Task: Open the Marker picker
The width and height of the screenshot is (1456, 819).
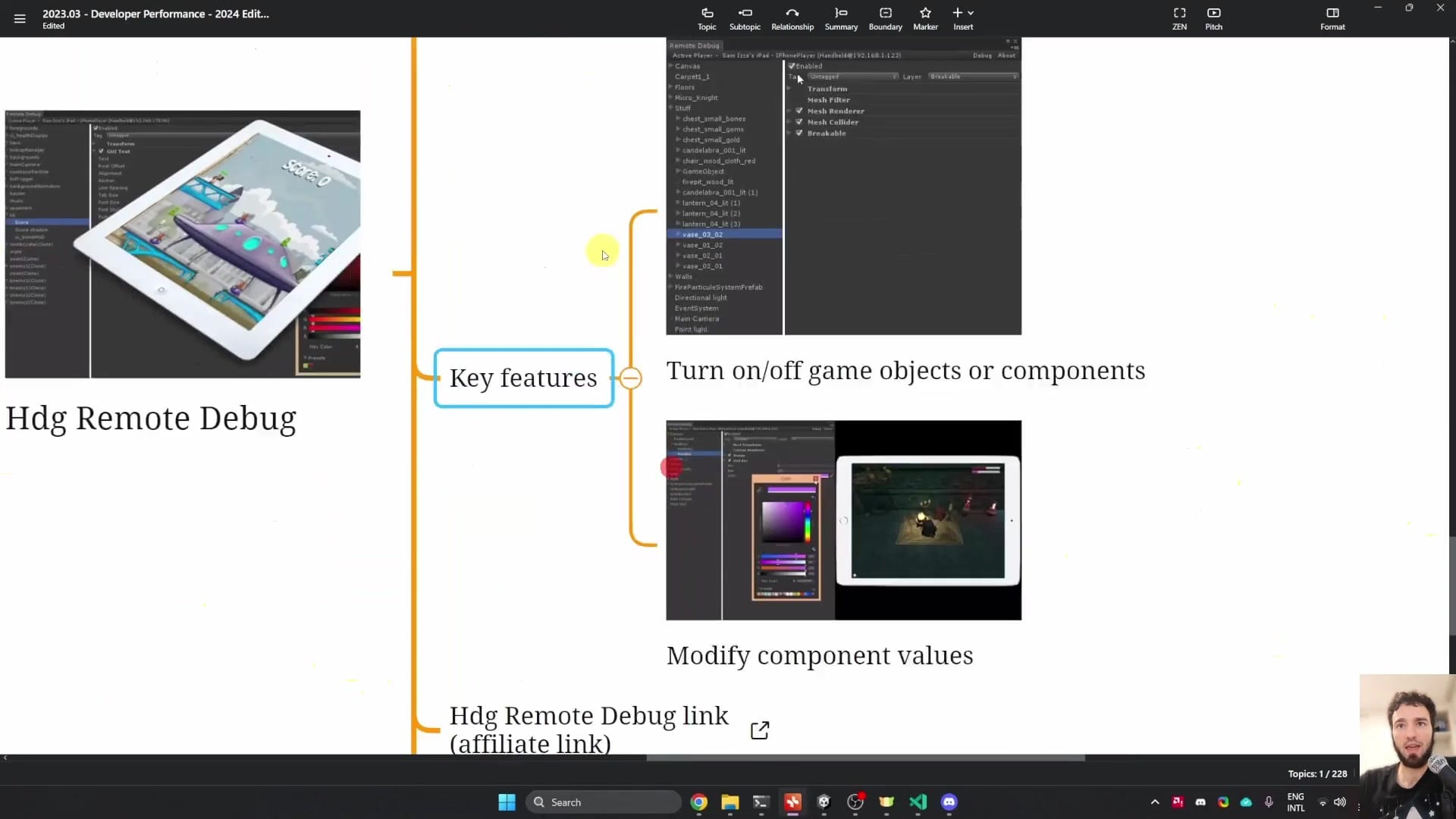Action: 925,18
